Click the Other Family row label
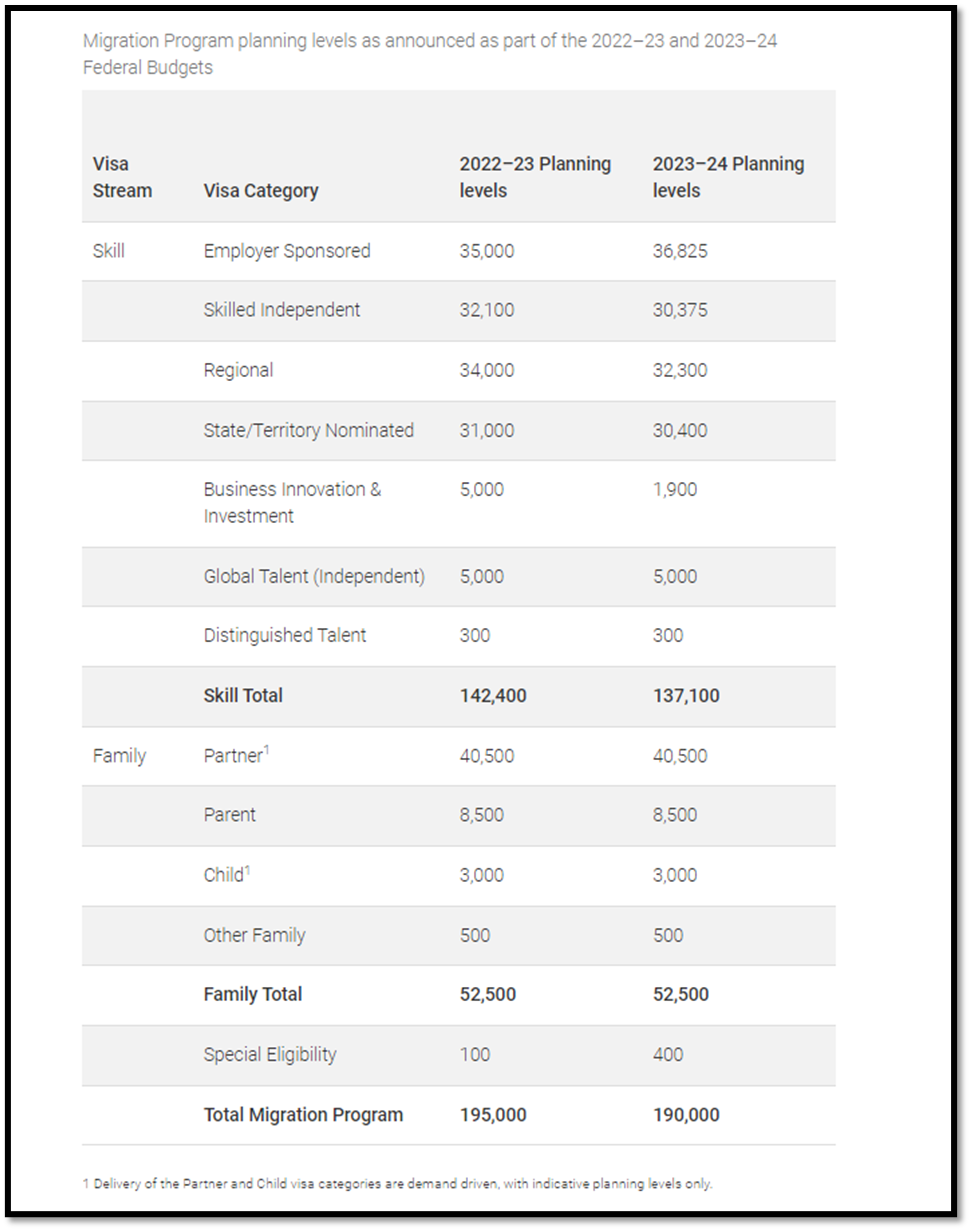This screenshot has width=970, height=1230. (254, 935)
